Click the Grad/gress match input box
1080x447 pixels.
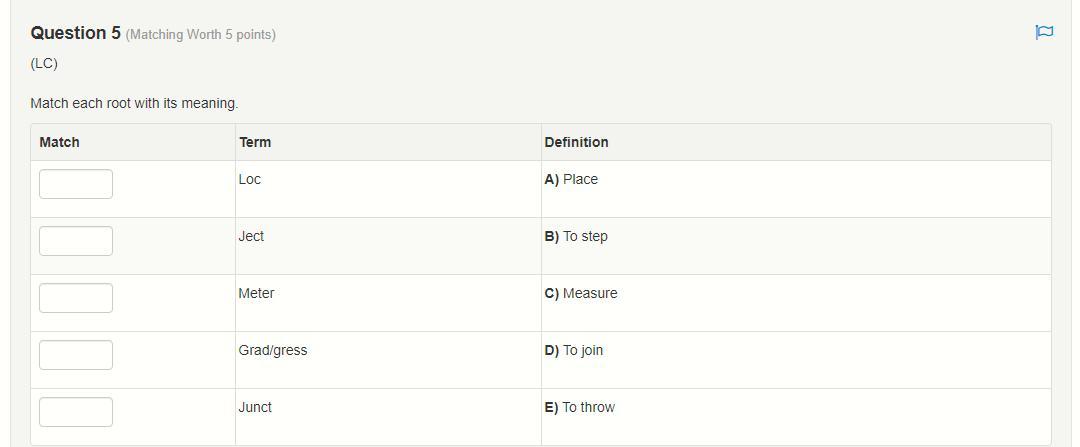click(76, 355)
